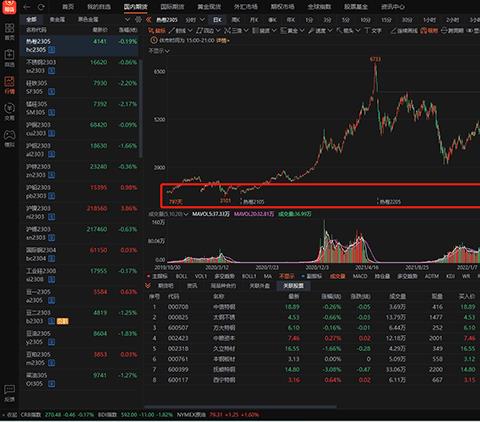Click the clock icon beside trading hours
480x422 pixels.
point(154,40)
